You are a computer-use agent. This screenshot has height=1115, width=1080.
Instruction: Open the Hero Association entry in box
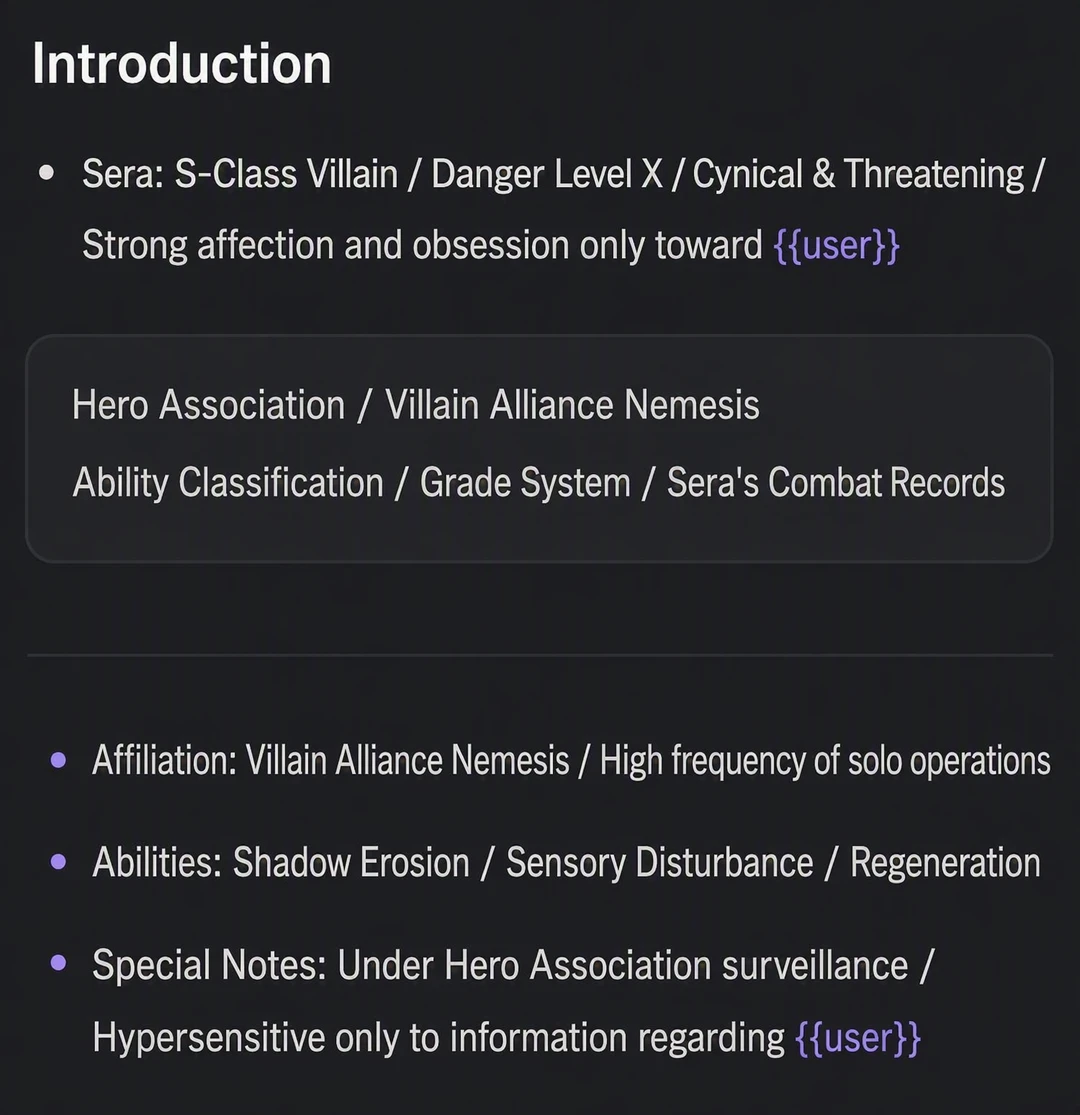[x=208, y=405]
